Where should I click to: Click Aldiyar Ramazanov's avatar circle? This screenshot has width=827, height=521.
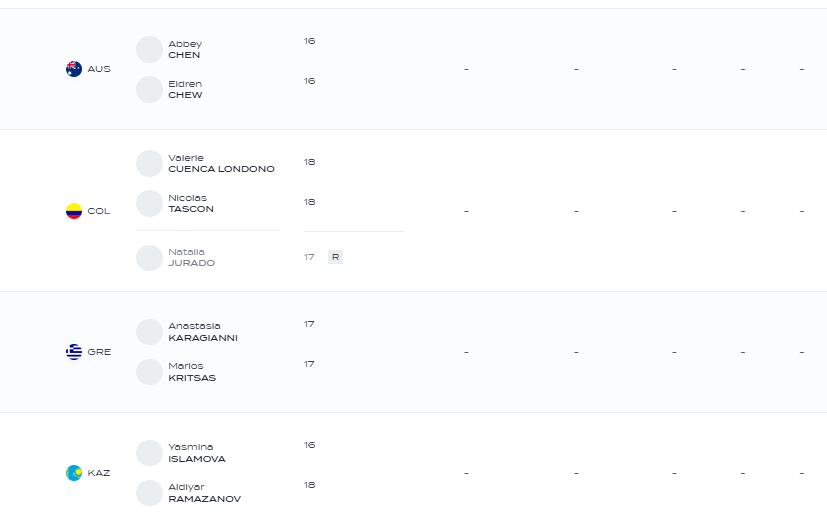(x=149, y=493)
